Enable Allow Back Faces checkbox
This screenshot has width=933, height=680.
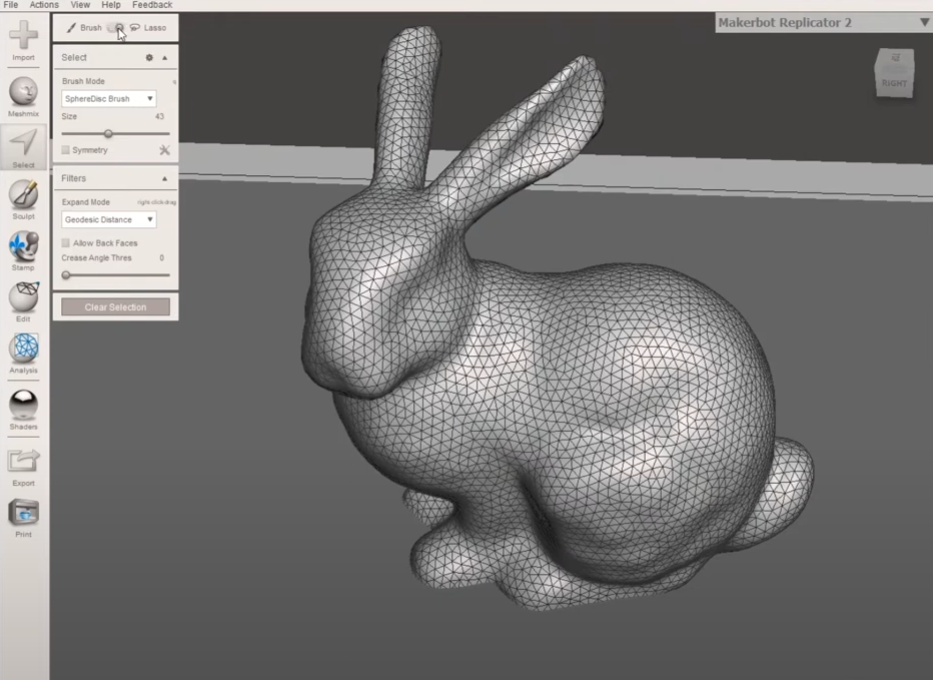point(65,243)
